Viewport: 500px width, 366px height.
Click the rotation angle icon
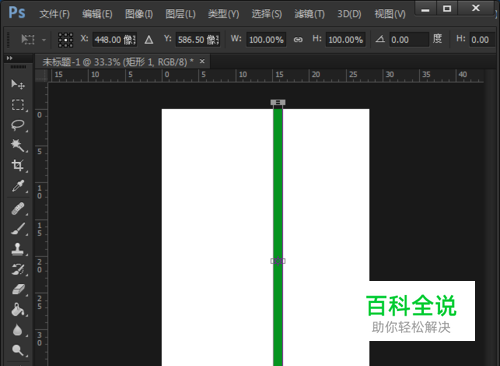pyautogui.click(x=380, y=39)
